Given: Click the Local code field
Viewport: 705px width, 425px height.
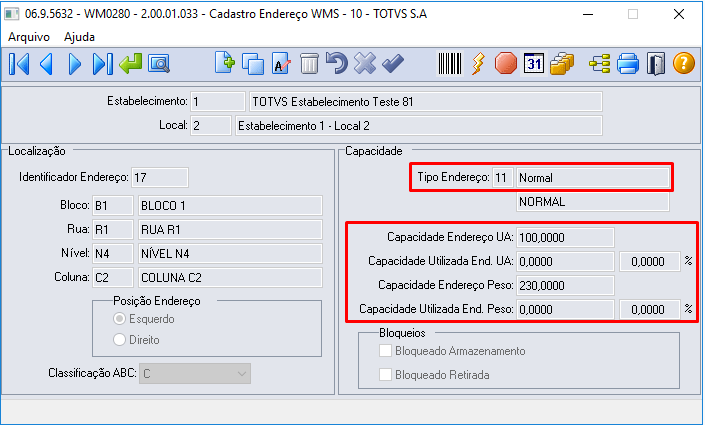Looking at the screenshot, I should (x=211, y=125).
